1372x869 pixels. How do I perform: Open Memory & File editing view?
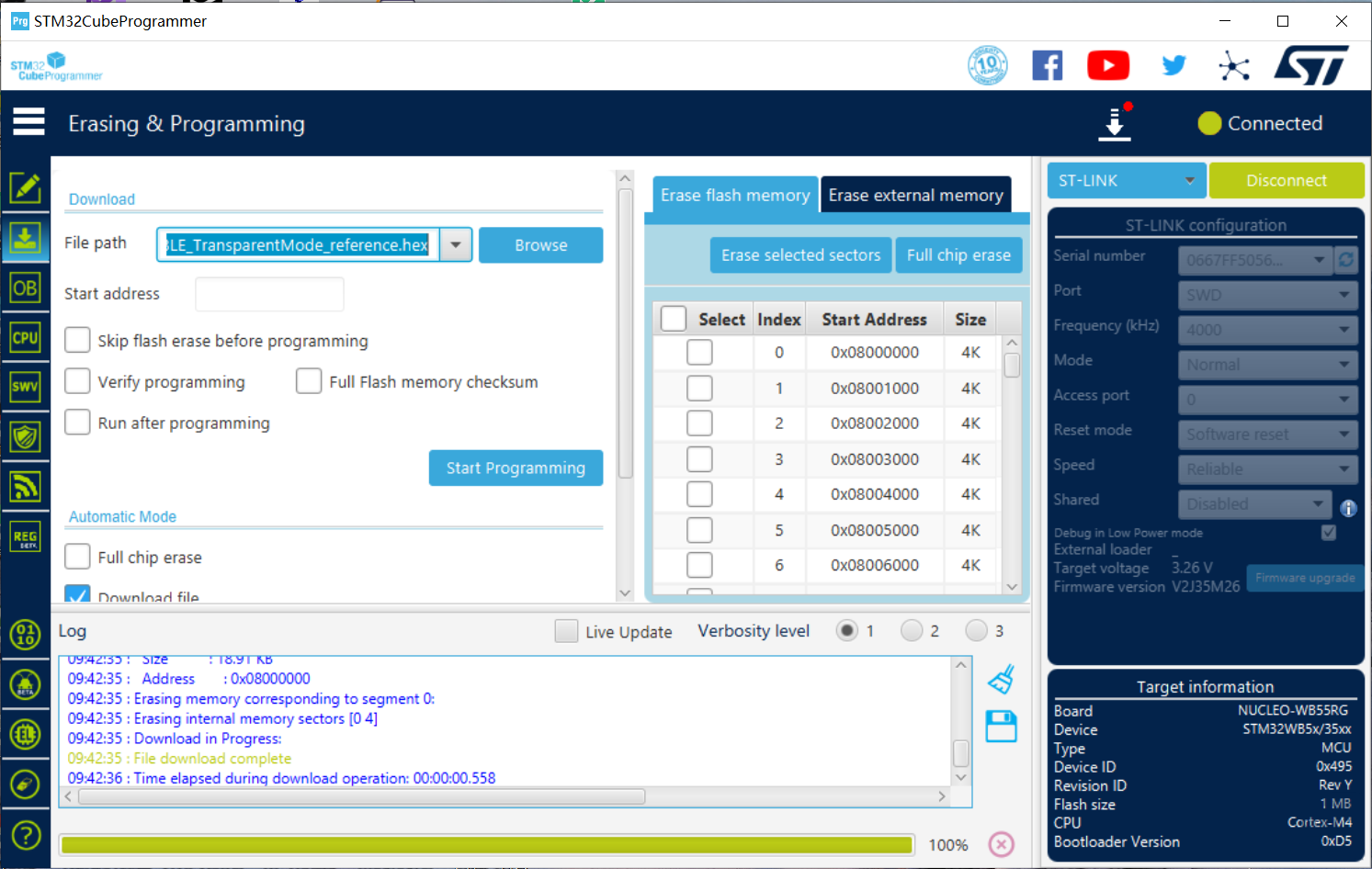click(25, 187)
